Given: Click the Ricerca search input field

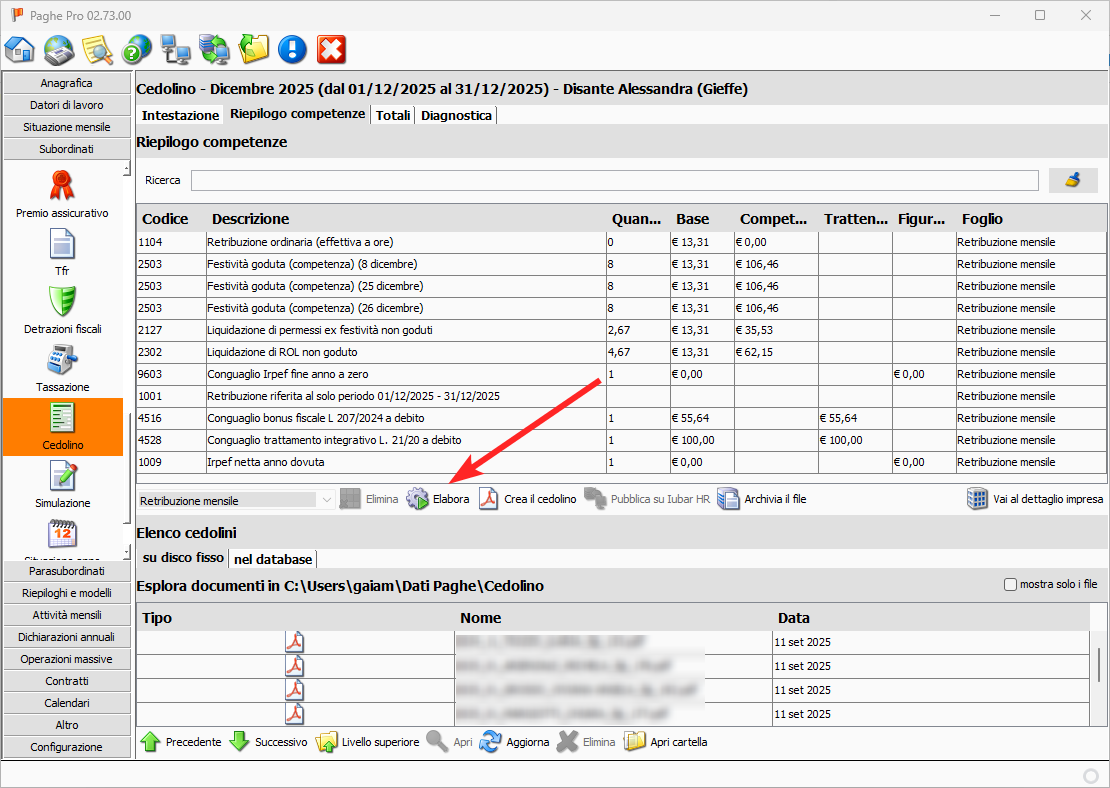Looking at the screenshot, I should [614, 180].
